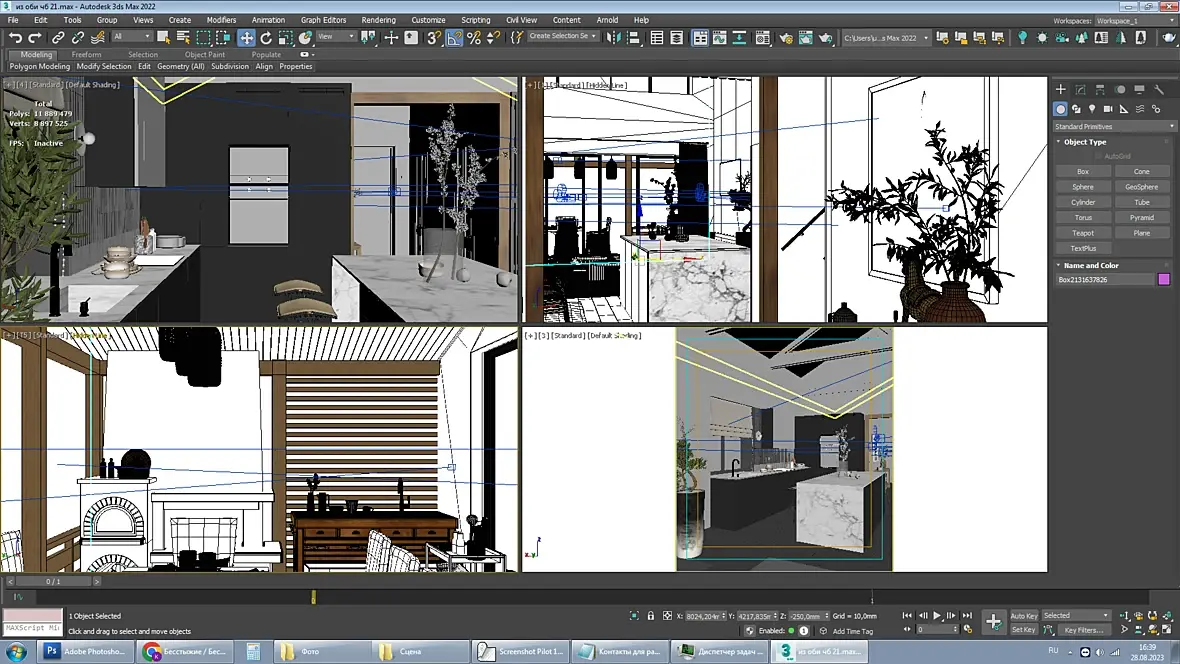This screenshot has height=664, width=1180.
Task: Switch to the Freeform ribbon tab
Action: [87, 54]
